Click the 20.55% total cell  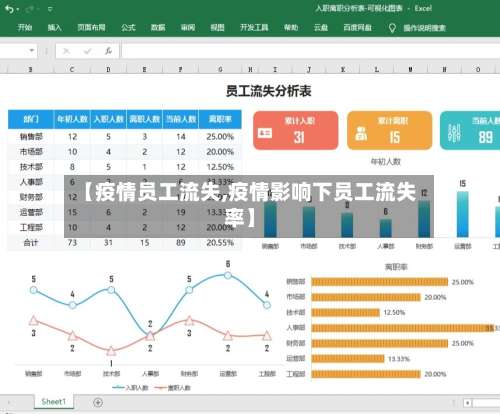click(x=220, y=243)
